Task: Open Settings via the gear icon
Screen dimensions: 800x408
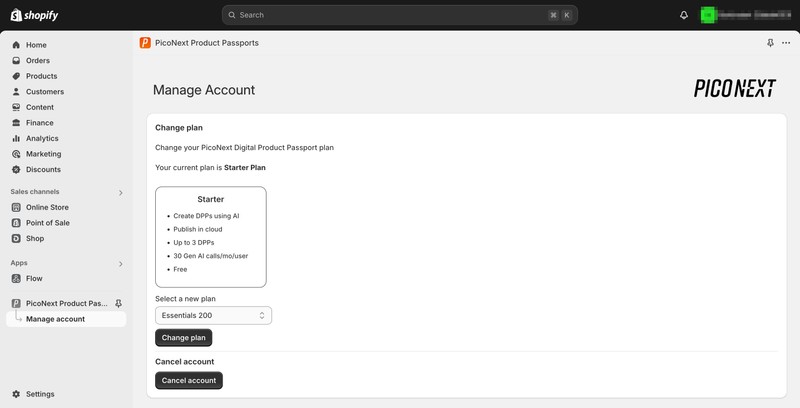Action: click(x=16, y=394)
